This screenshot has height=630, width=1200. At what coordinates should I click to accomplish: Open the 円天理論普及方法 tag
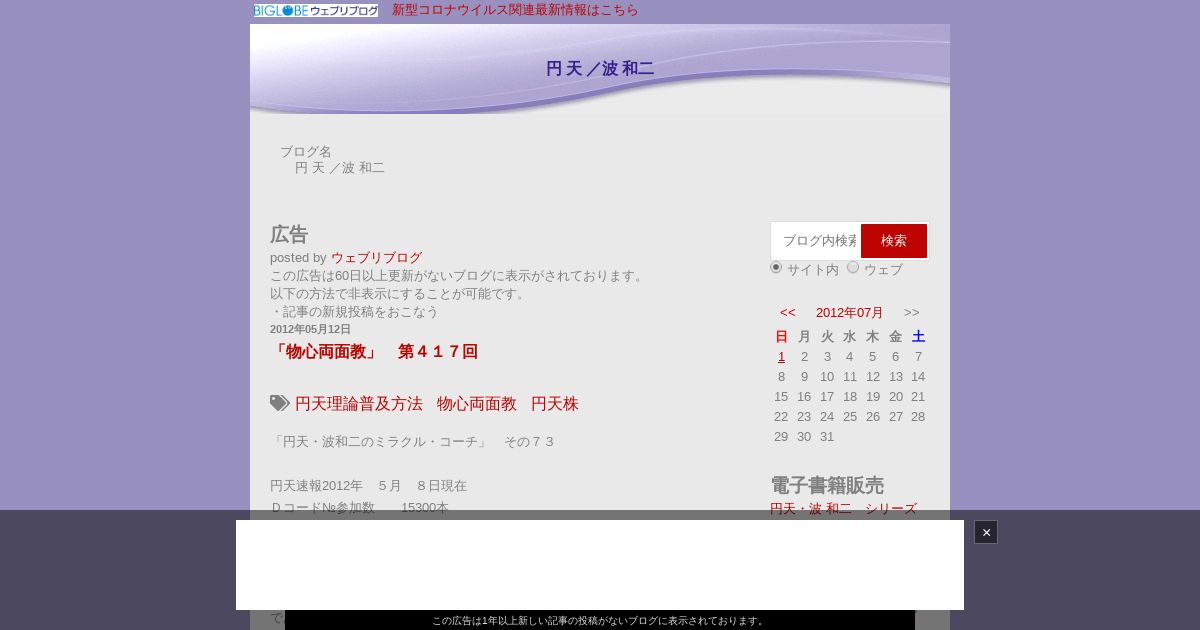359,404
